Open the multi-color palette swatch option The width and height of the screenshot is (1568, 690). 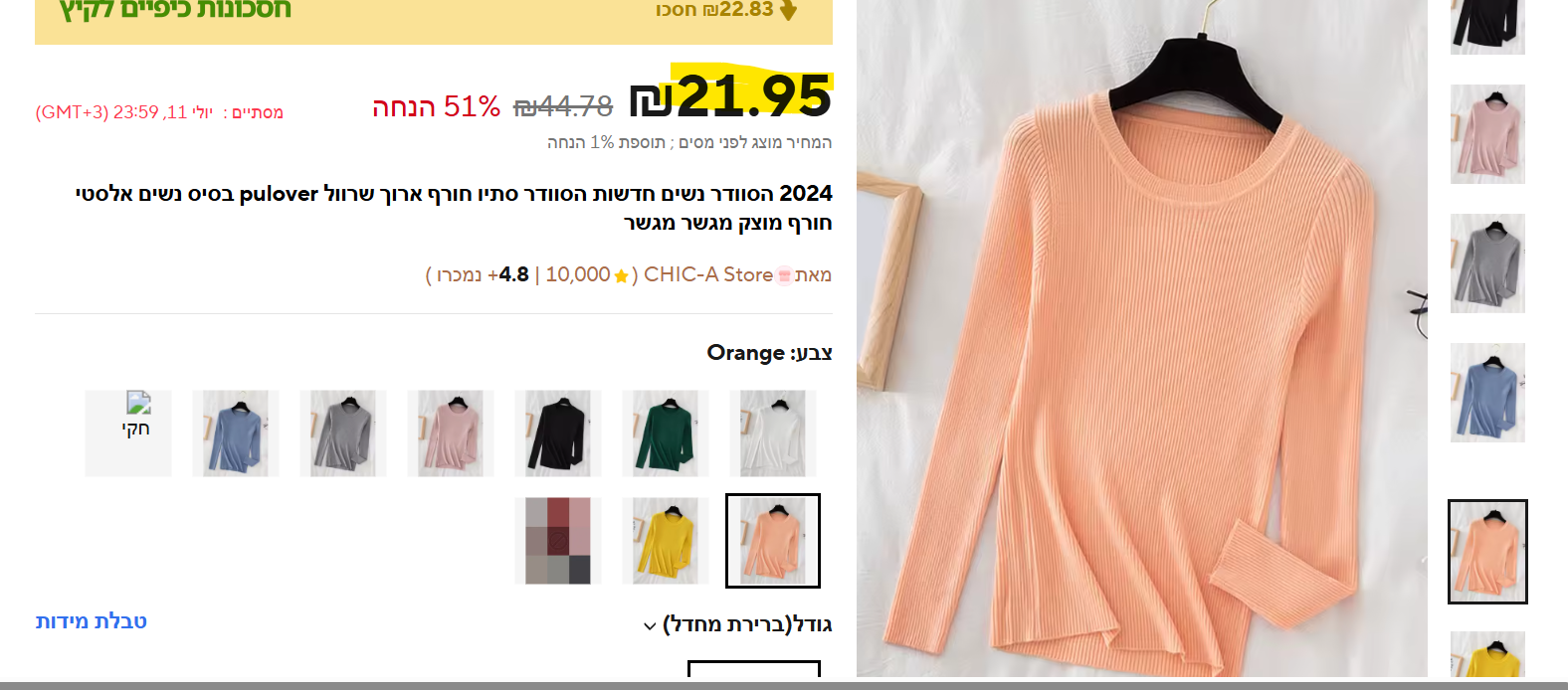click(x=558, y=541)
